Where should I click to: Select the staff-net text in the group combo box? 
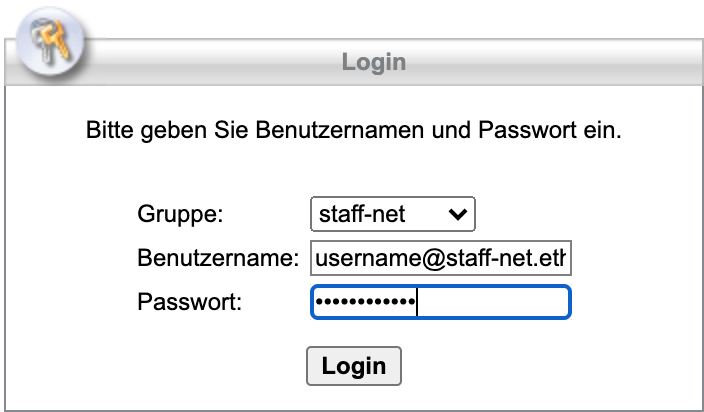362,214
